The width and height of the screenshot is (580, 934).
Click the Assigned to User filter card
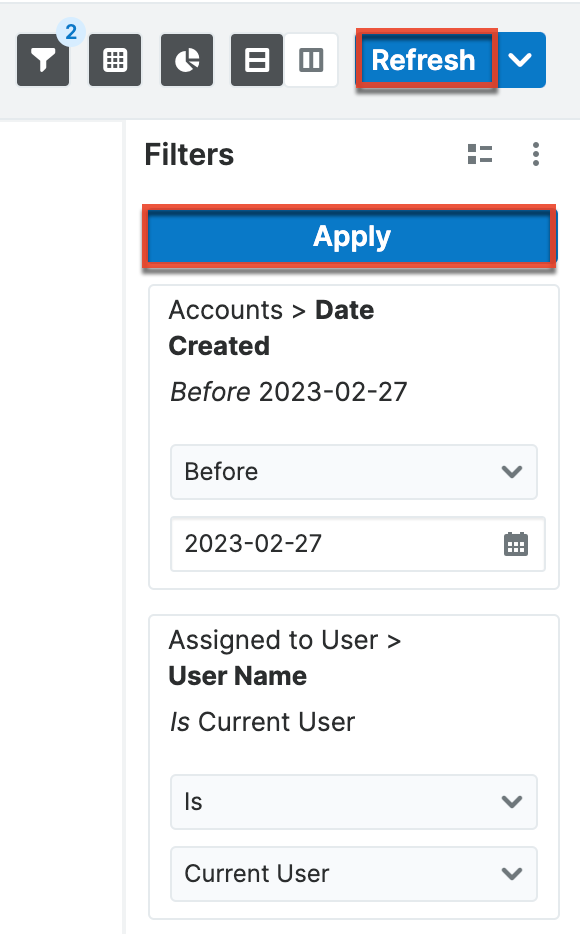point(285,658)
